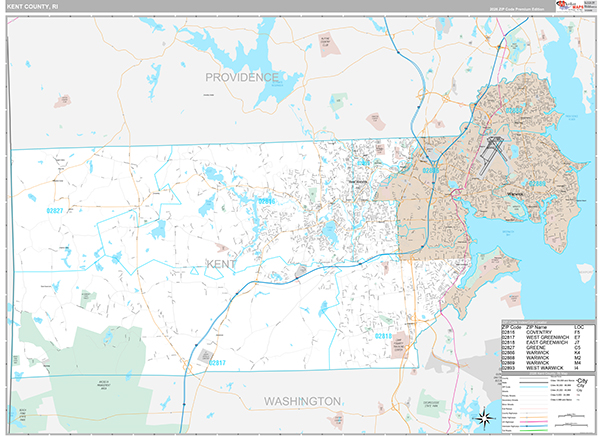Screen dimensions: 600x436
Task: Click locator value I4 for West Warwick
Action: 577,368
